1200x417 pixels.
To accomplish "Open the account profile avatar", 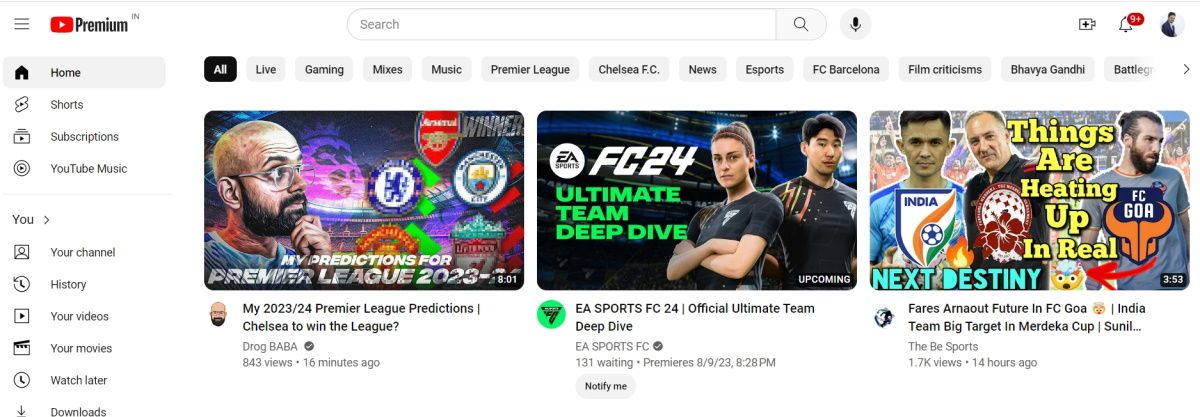I will 1172,24.
